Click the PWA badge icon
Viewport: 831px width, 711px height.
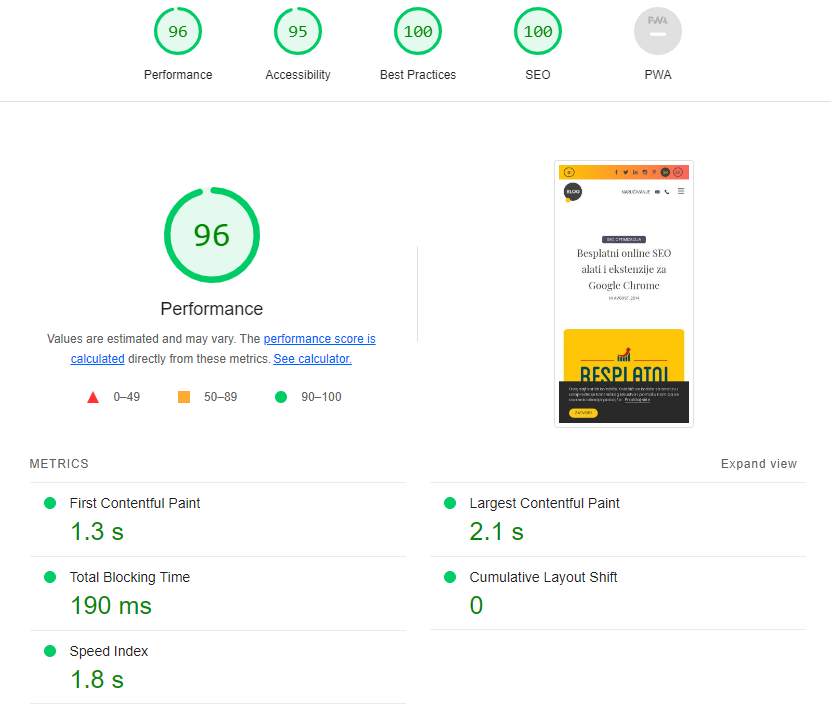(x=658, y=32)
